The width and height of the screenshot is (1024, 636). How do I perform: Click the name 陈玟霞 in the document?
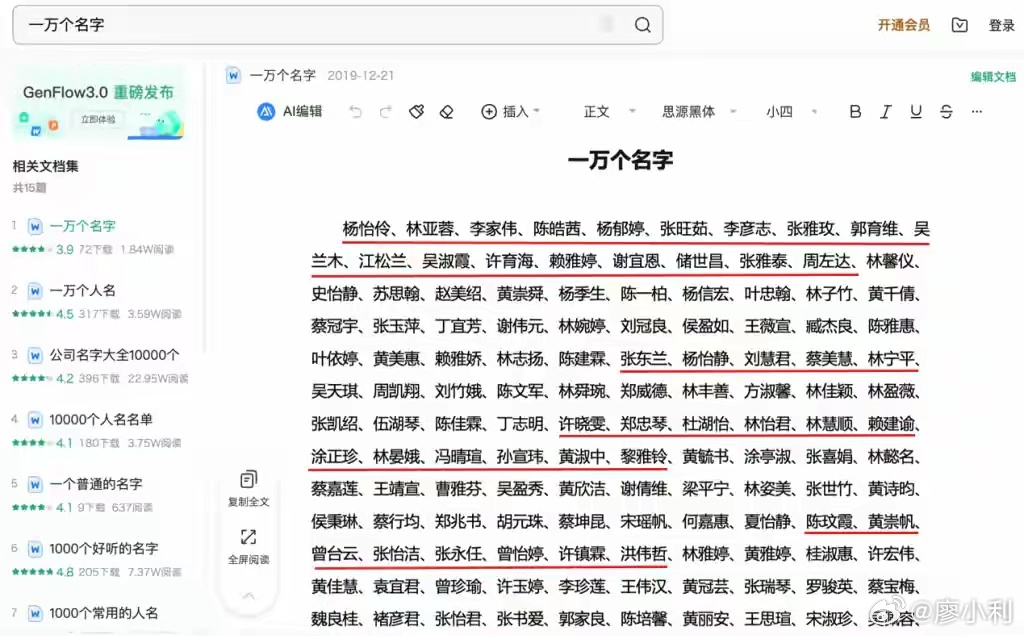(829, 521)
